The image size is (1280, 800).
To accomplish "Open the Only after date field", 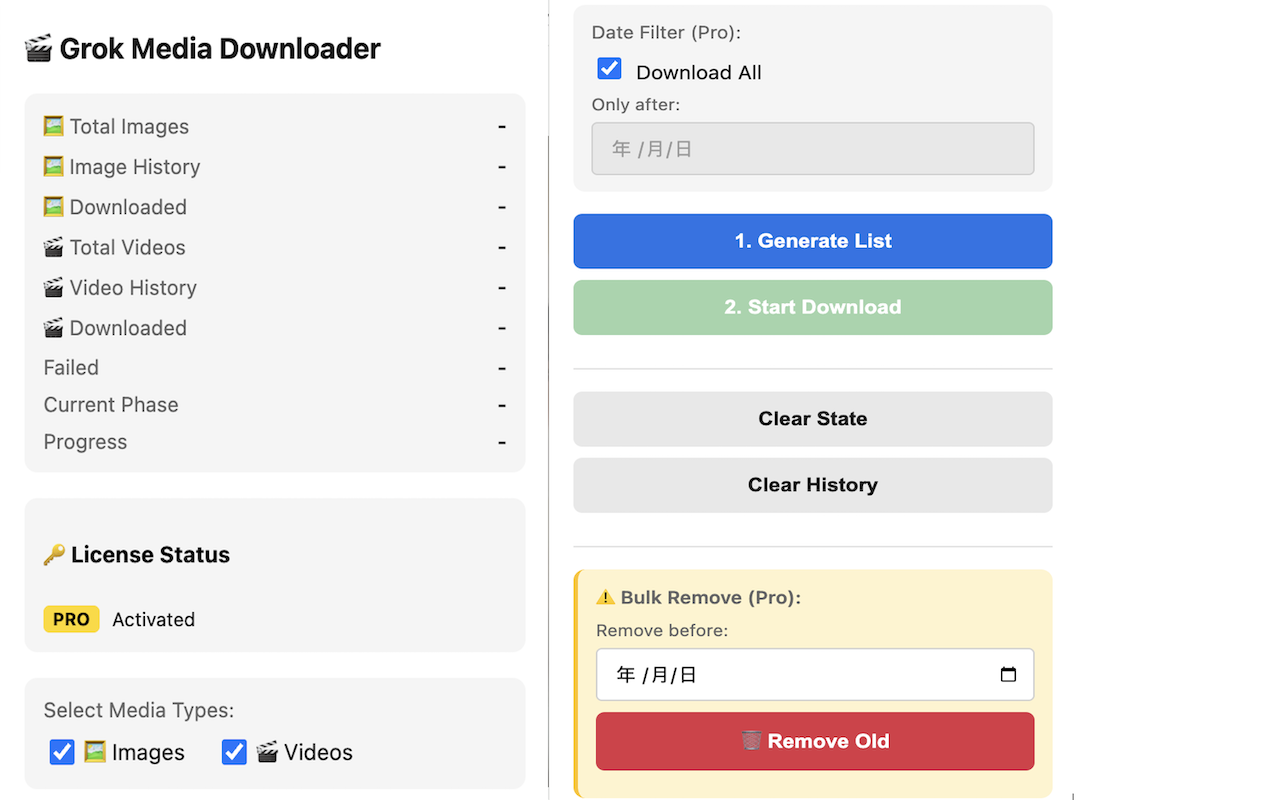I will 812,148.
